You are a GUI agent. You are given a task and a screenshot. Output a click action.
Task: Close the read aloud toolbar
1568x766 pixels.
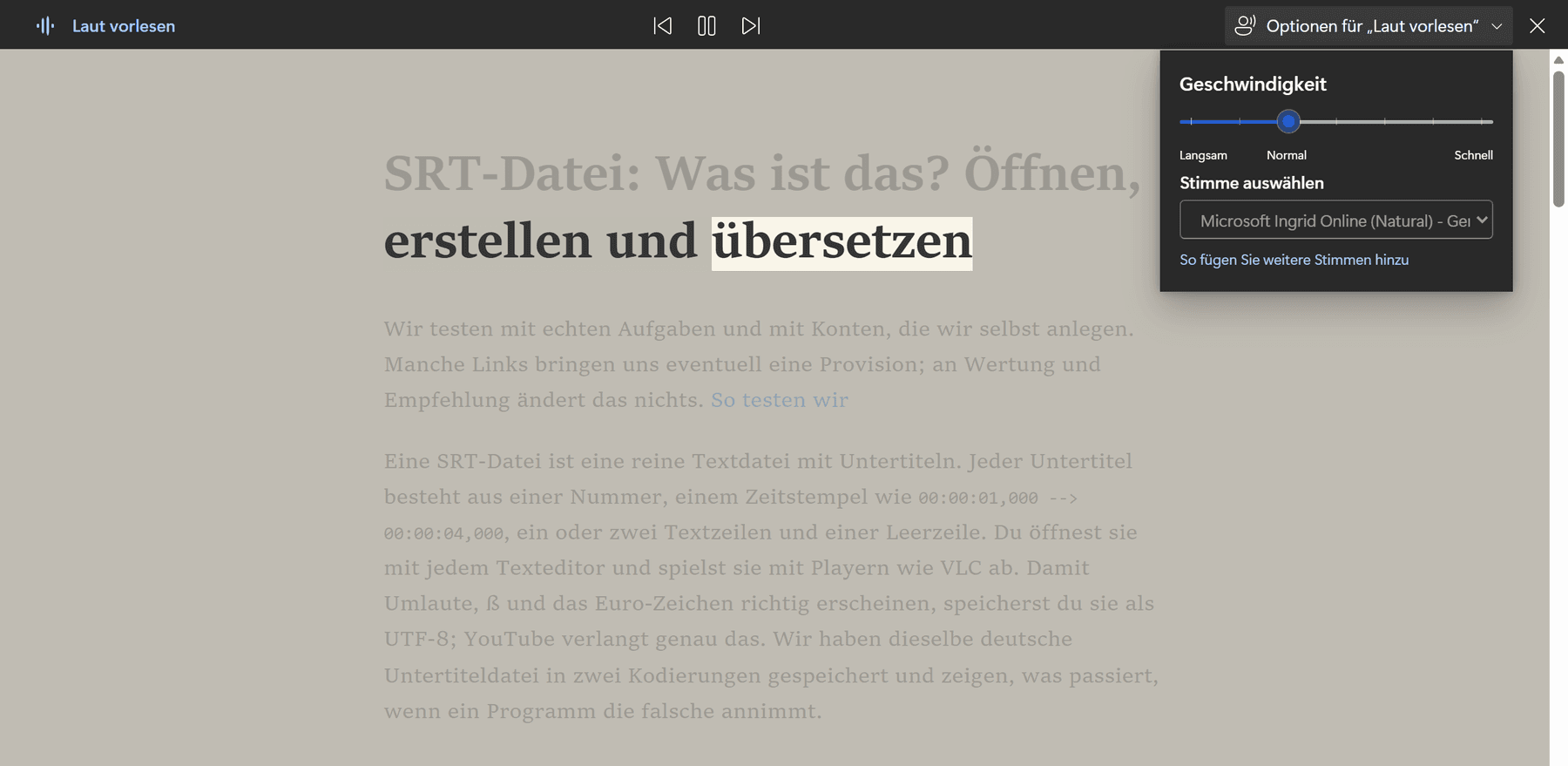(x=1538, y=26)
